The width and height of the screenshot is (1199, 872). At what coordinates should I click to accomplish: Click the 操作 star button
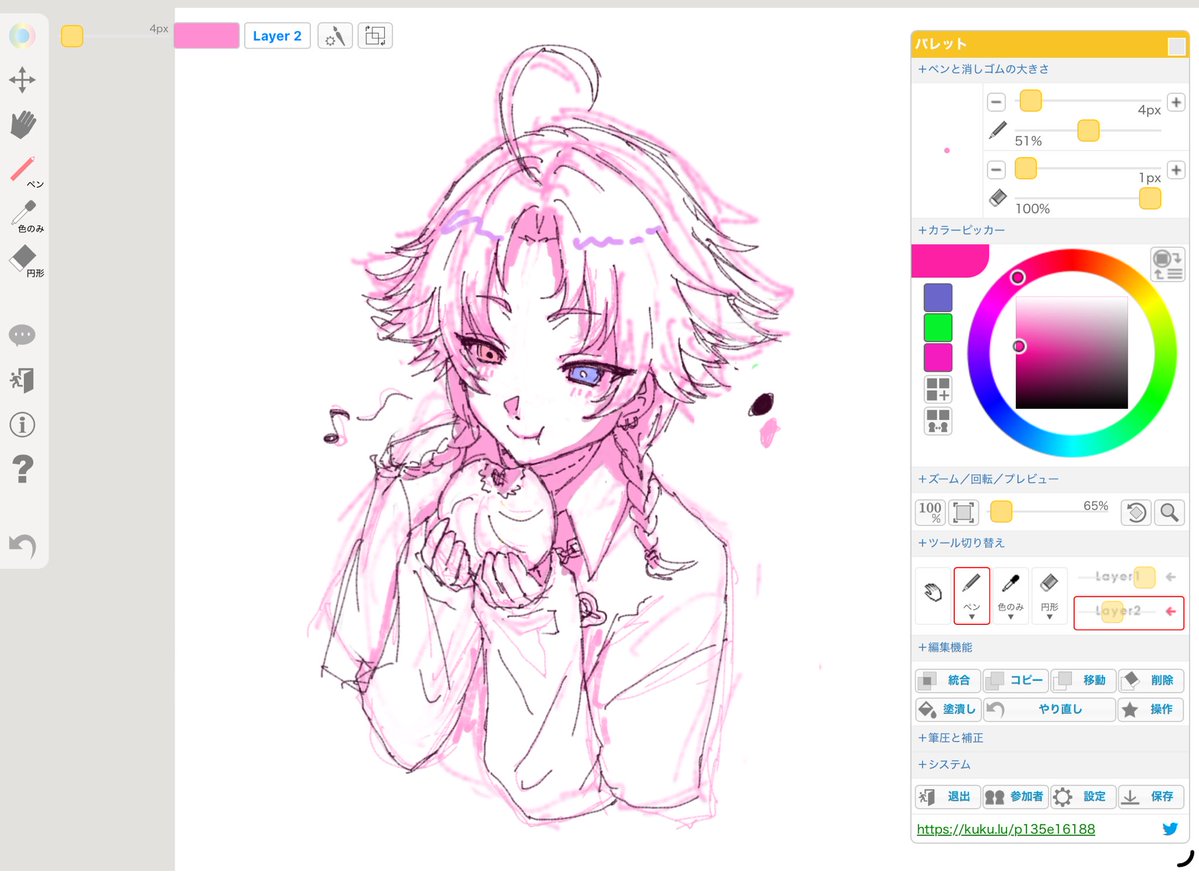point(1151,709)
